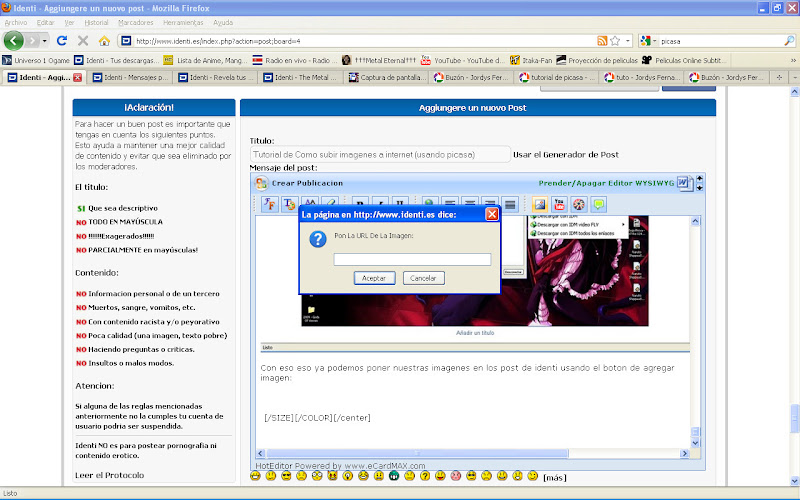Screen dimensions: 800x500
Task: Switch to the Identi - The Metal tab
Action: [x=301, y=78]
